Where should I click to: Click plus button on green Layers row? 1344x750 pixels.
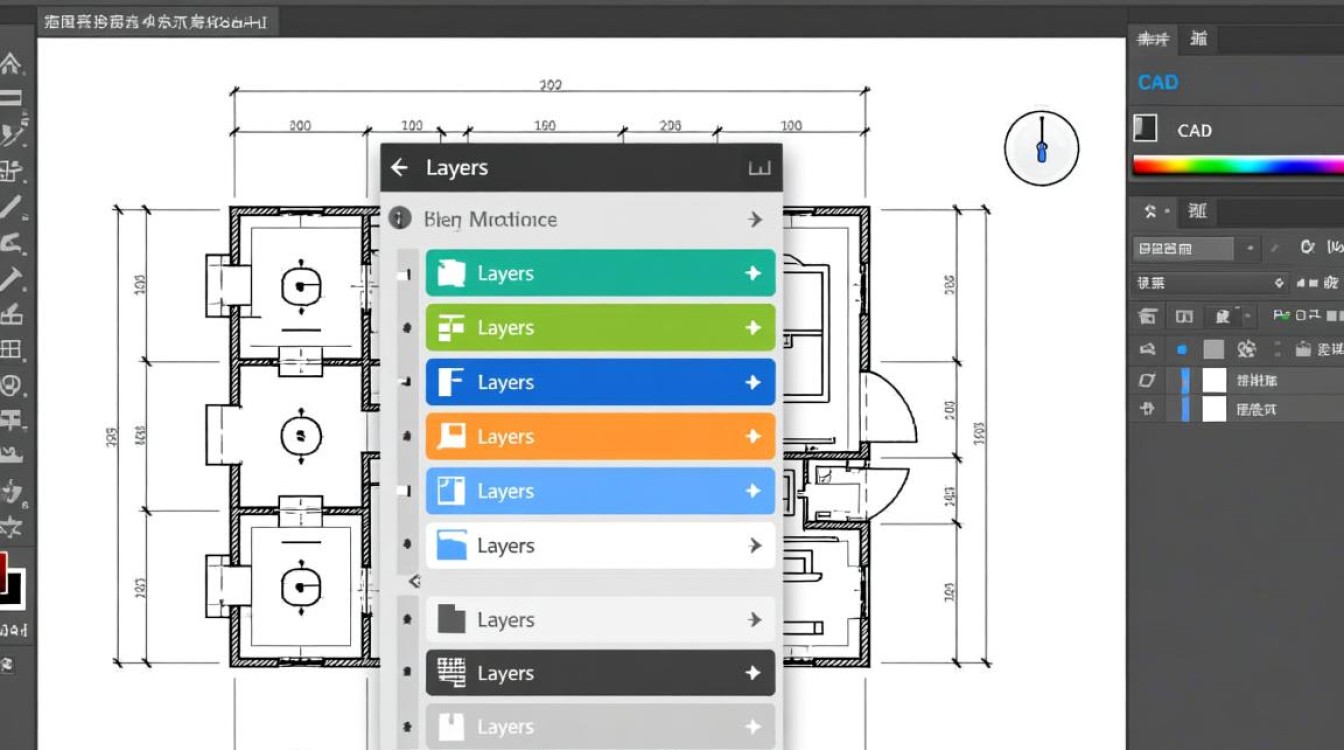[753, 328]
